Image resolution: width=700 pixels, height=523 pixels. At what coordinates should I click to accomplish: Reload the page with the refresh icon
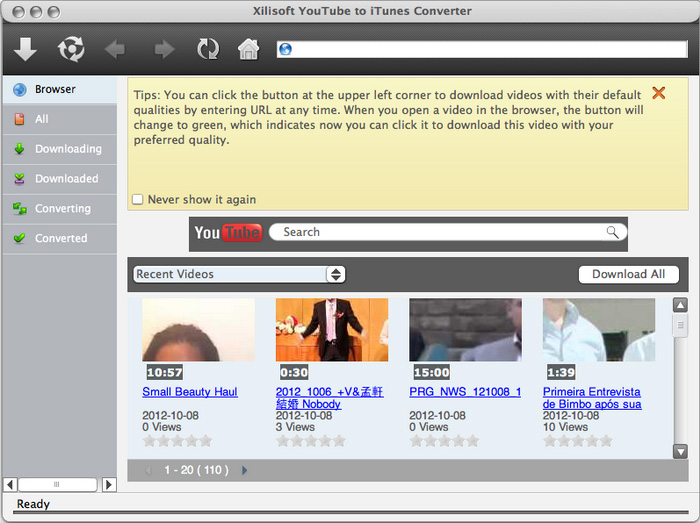click(208, 49)
